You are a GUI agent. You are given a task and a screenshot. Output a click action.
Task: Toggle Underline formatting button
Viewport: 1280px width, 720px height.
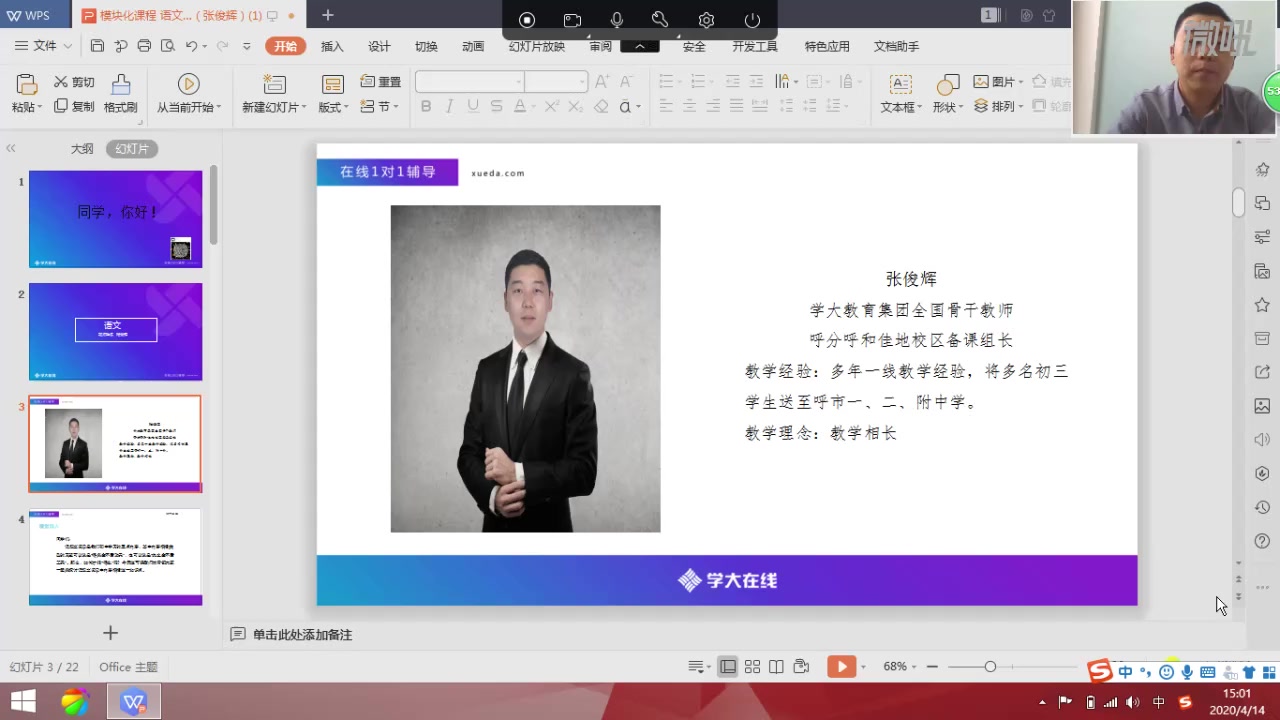tap(473, 106)
